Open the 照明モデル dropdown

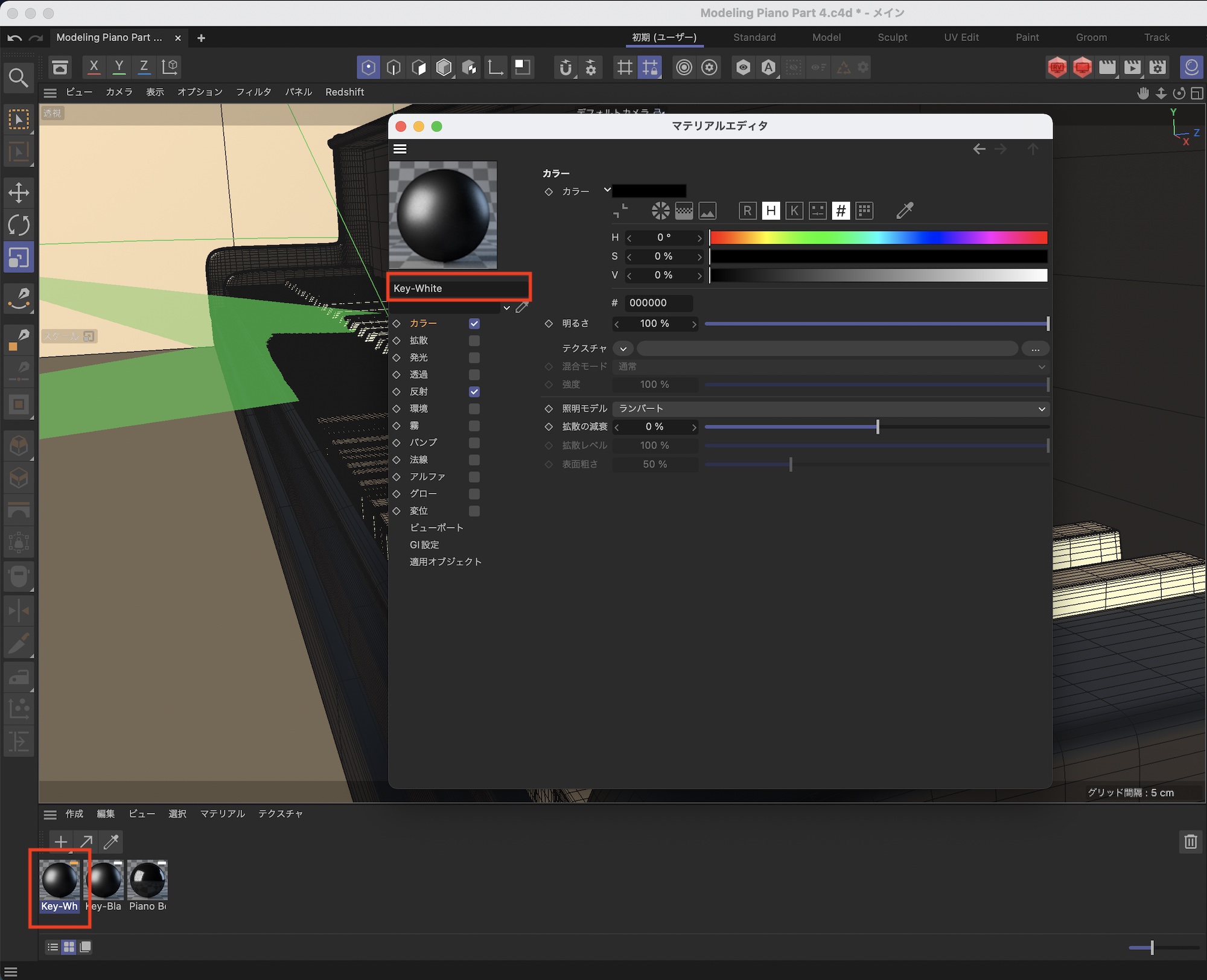[x=830, y=409]
